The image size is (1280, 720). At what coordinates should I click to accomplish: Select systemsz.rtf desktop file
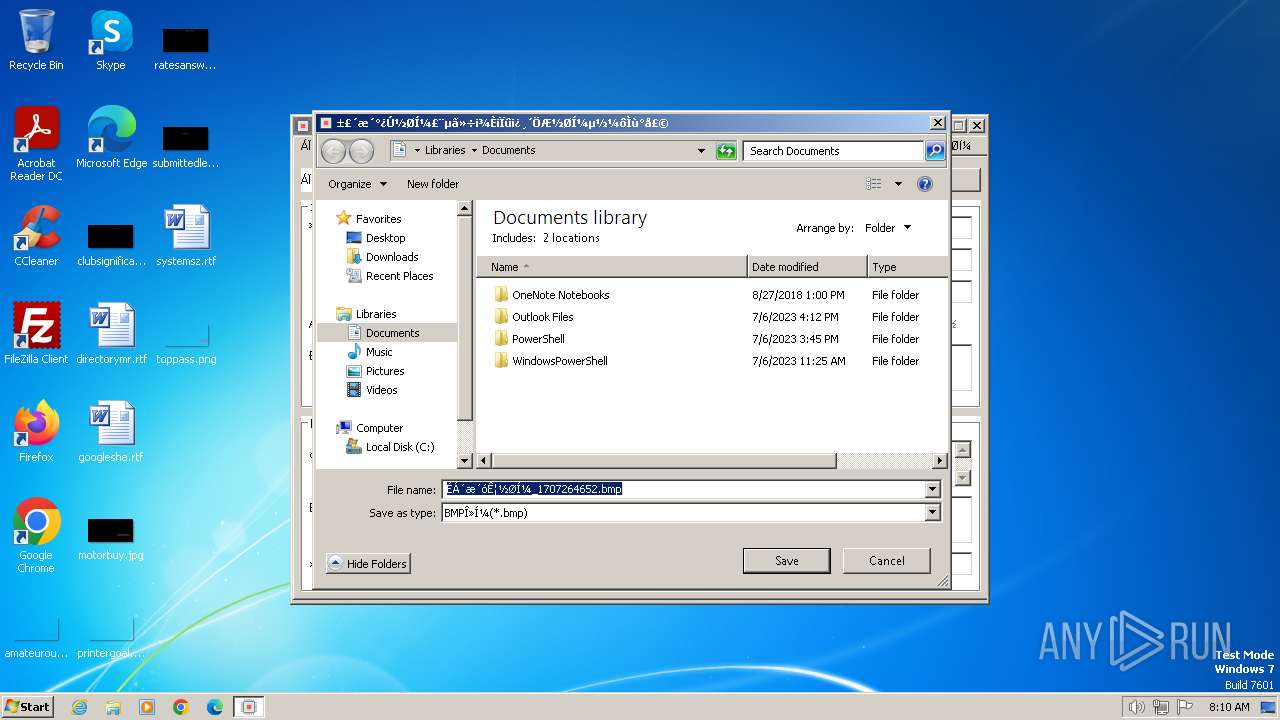pos(186,236)
